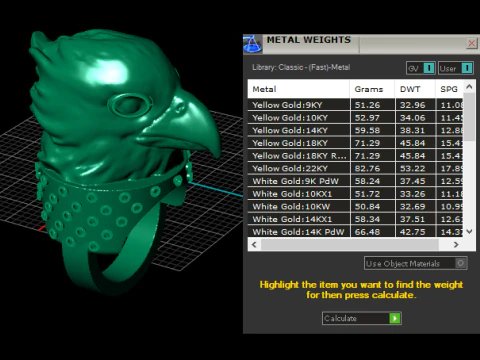Image resolution: width=480 pixels, height=360 pixels.
Task: Click the 32.96 DWT cell
Action: [x=416, y=105]
